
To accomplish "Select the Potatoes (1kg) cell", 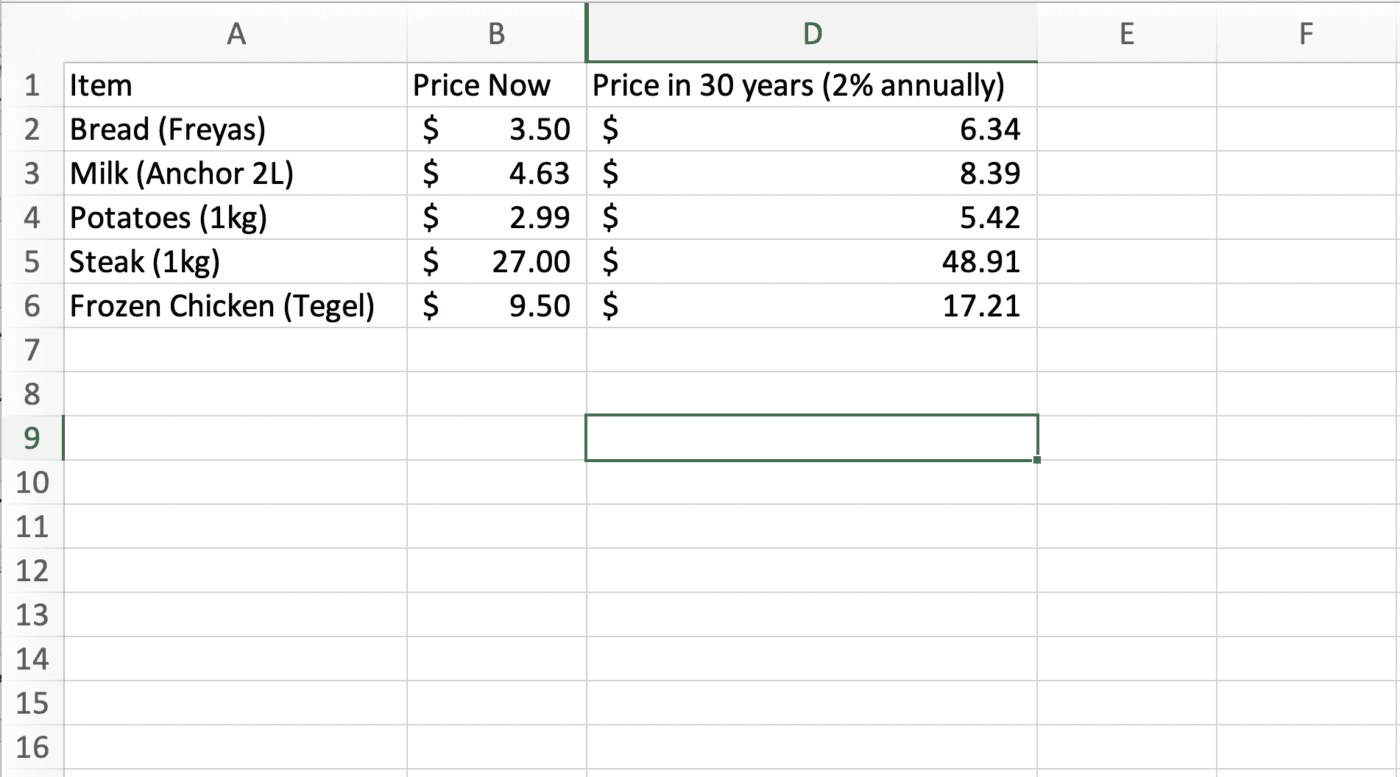I will 236,217.
